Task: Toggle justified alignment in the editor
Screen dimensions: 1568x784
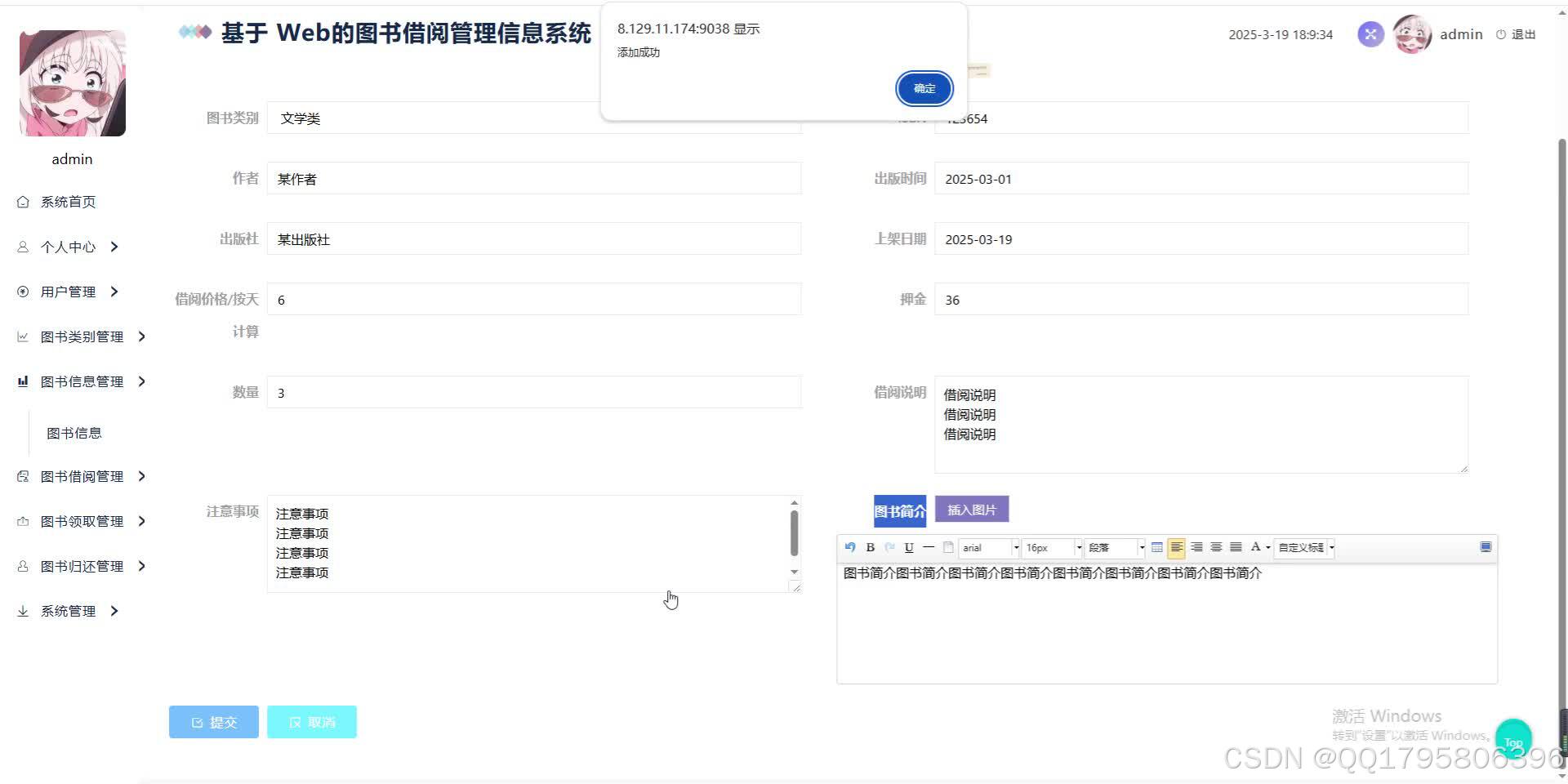Action: (1236, 547)
